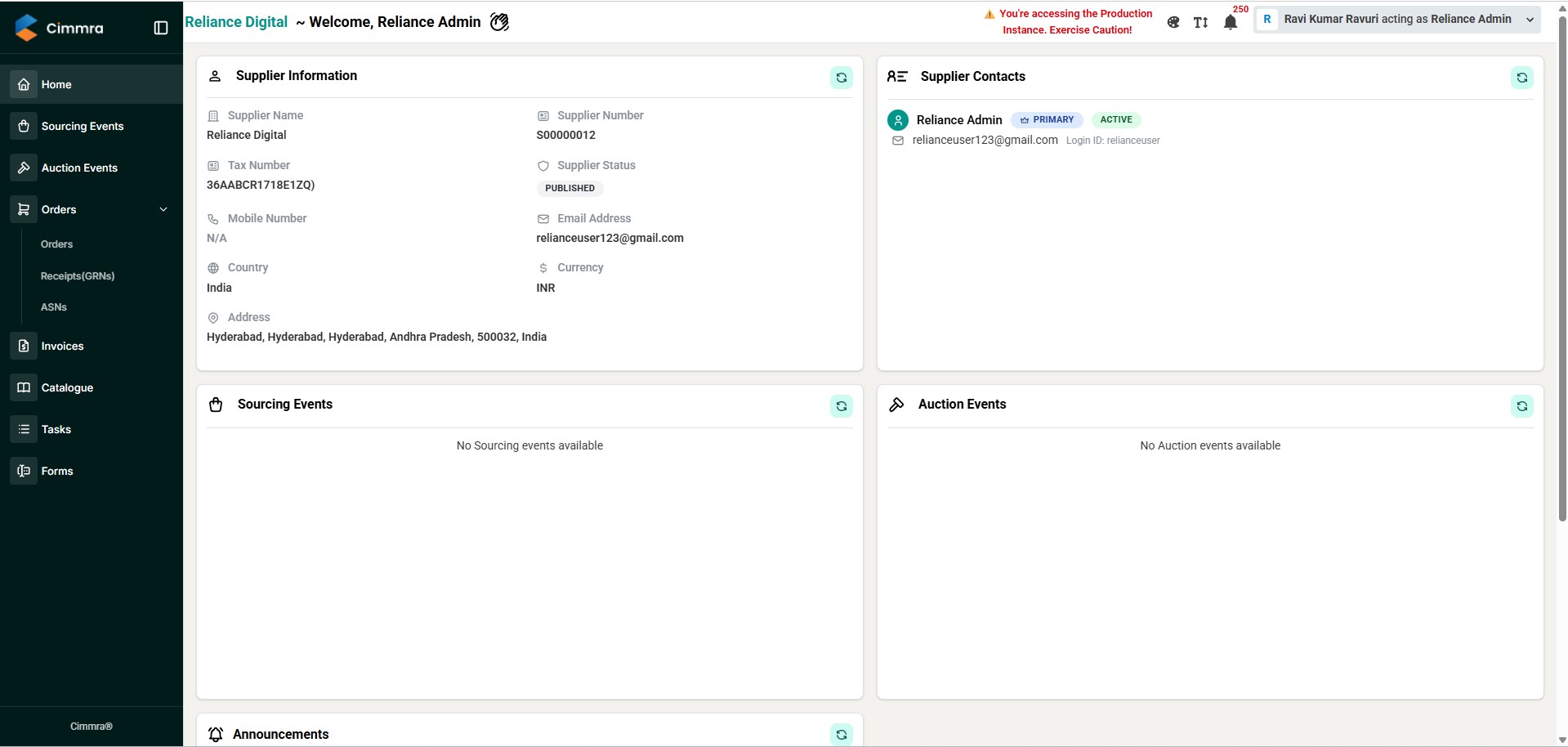Click the Auction Events gavel icon in sidebar
This screenshot has width=1568, height=747.
[x=24, y=168]
